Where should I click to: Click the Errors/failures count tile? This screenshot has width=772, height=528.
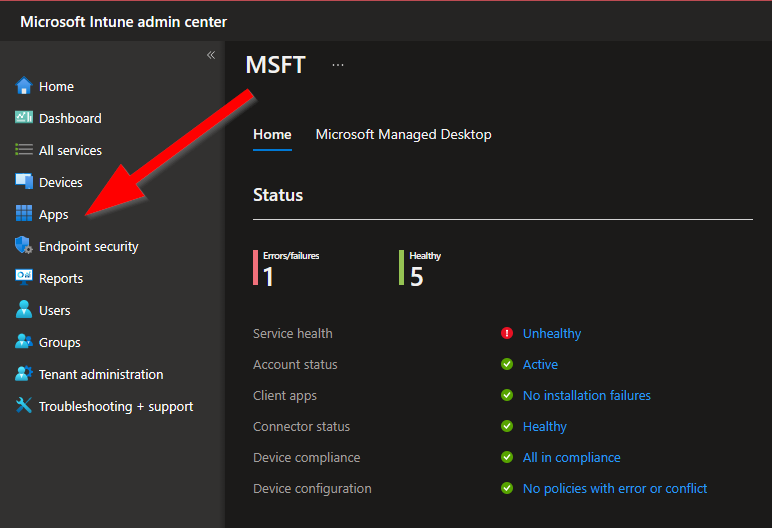point(287,268)
